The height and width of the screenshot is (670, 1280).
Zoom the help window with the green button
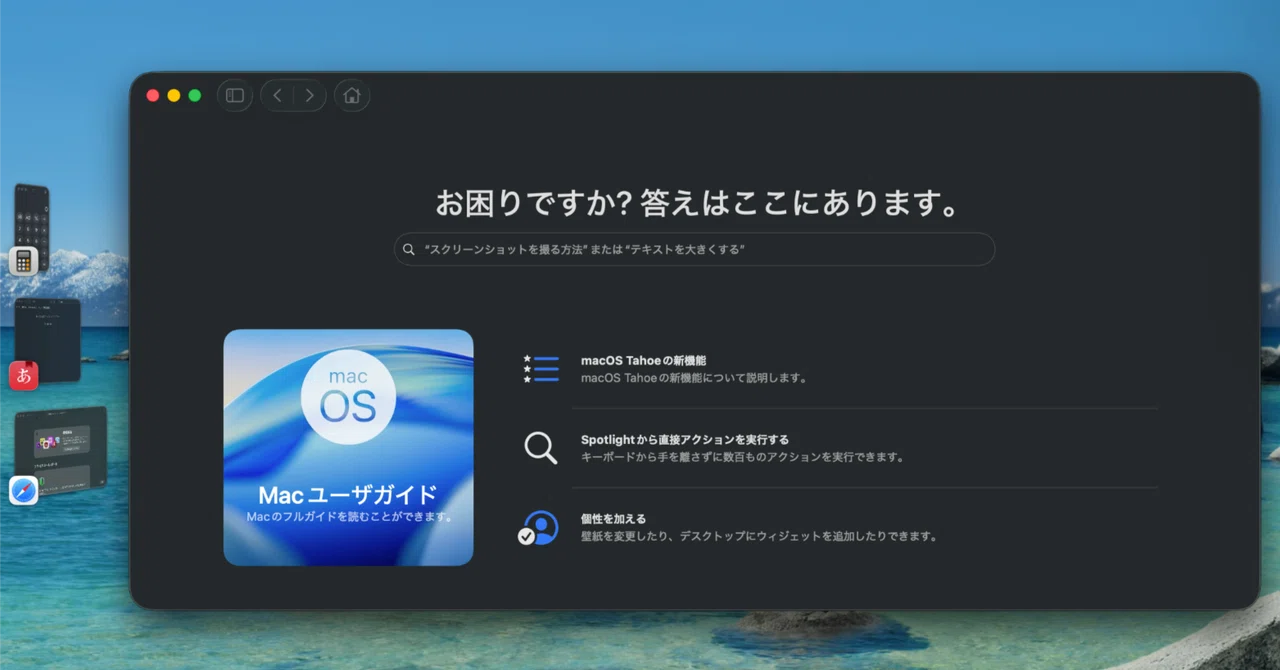coord(195,95)
